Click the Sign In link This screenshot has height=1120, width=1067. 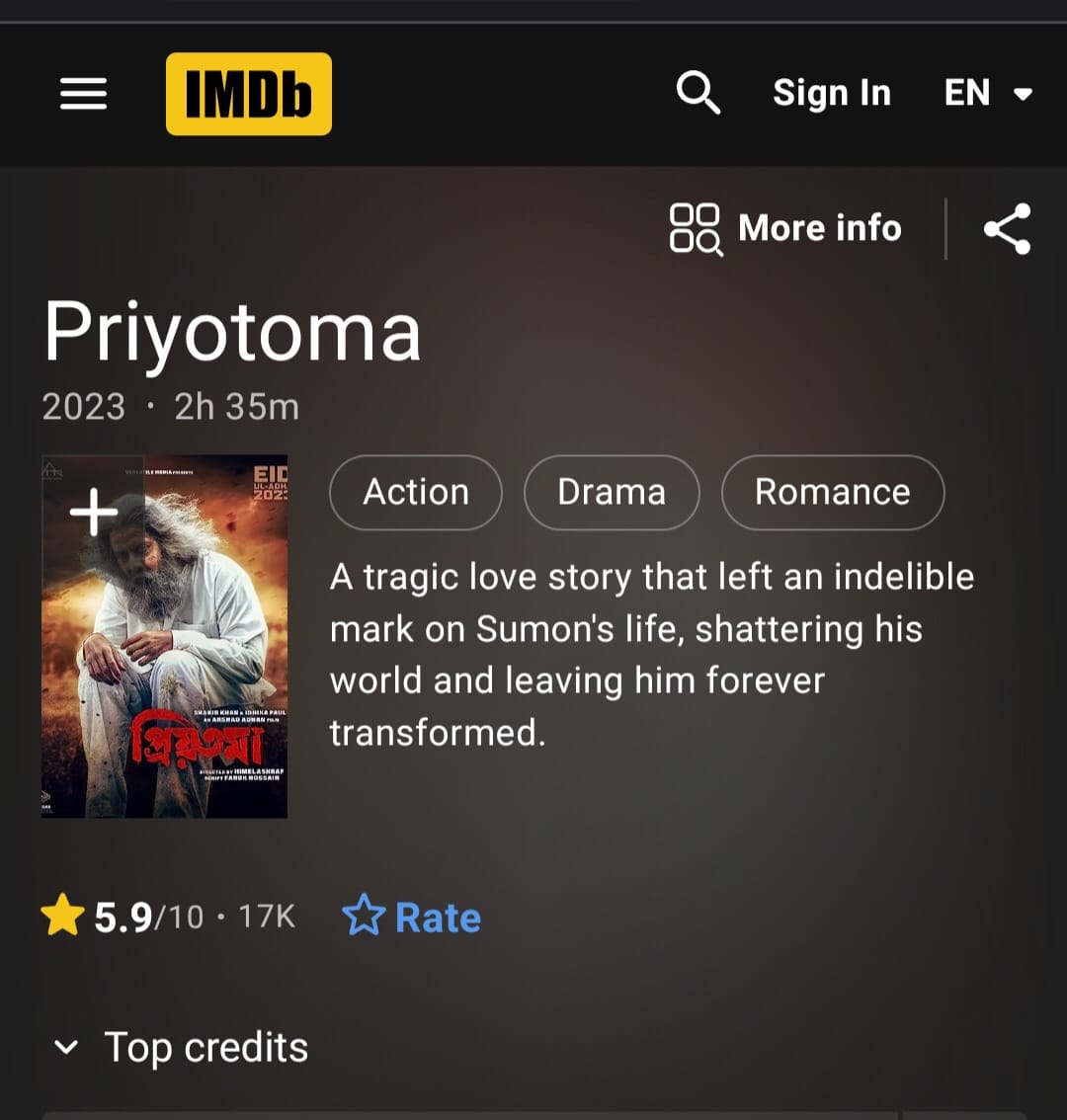[x=832, y=93]
